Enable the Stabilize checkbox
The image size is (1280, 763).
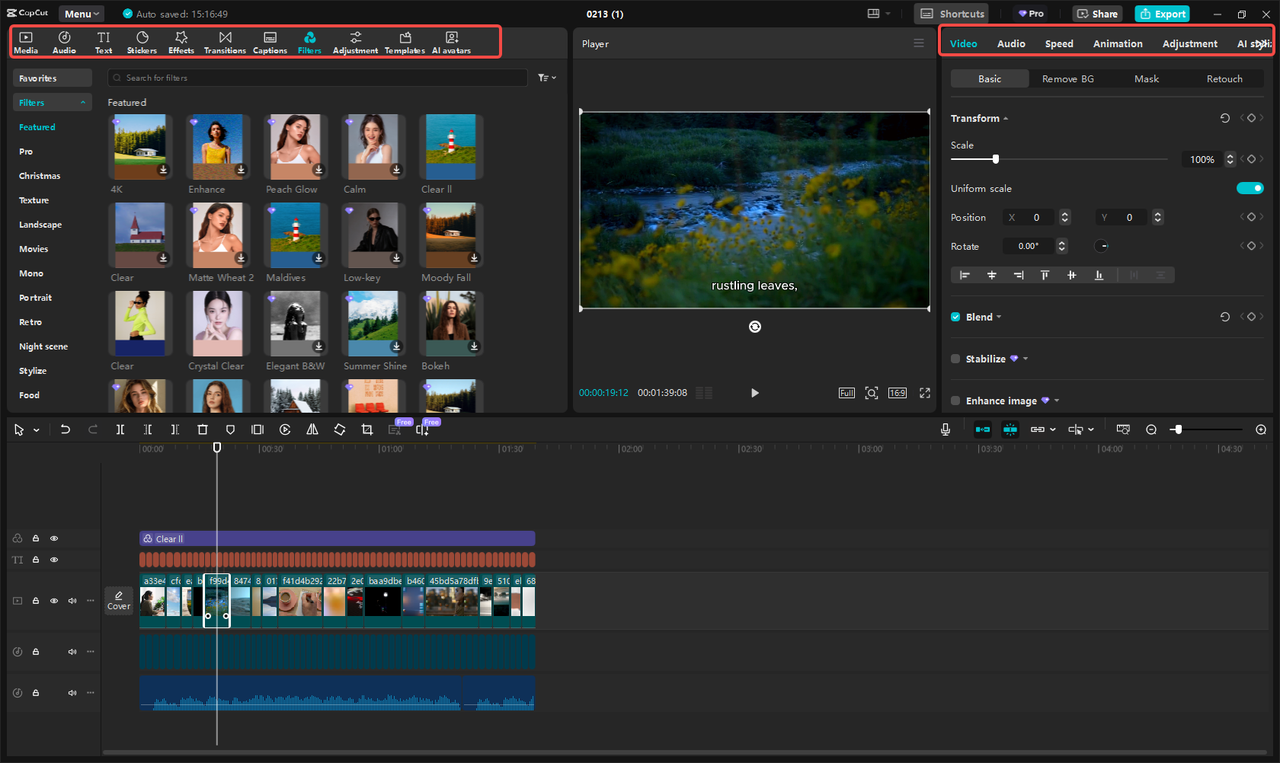click(955, 358)
